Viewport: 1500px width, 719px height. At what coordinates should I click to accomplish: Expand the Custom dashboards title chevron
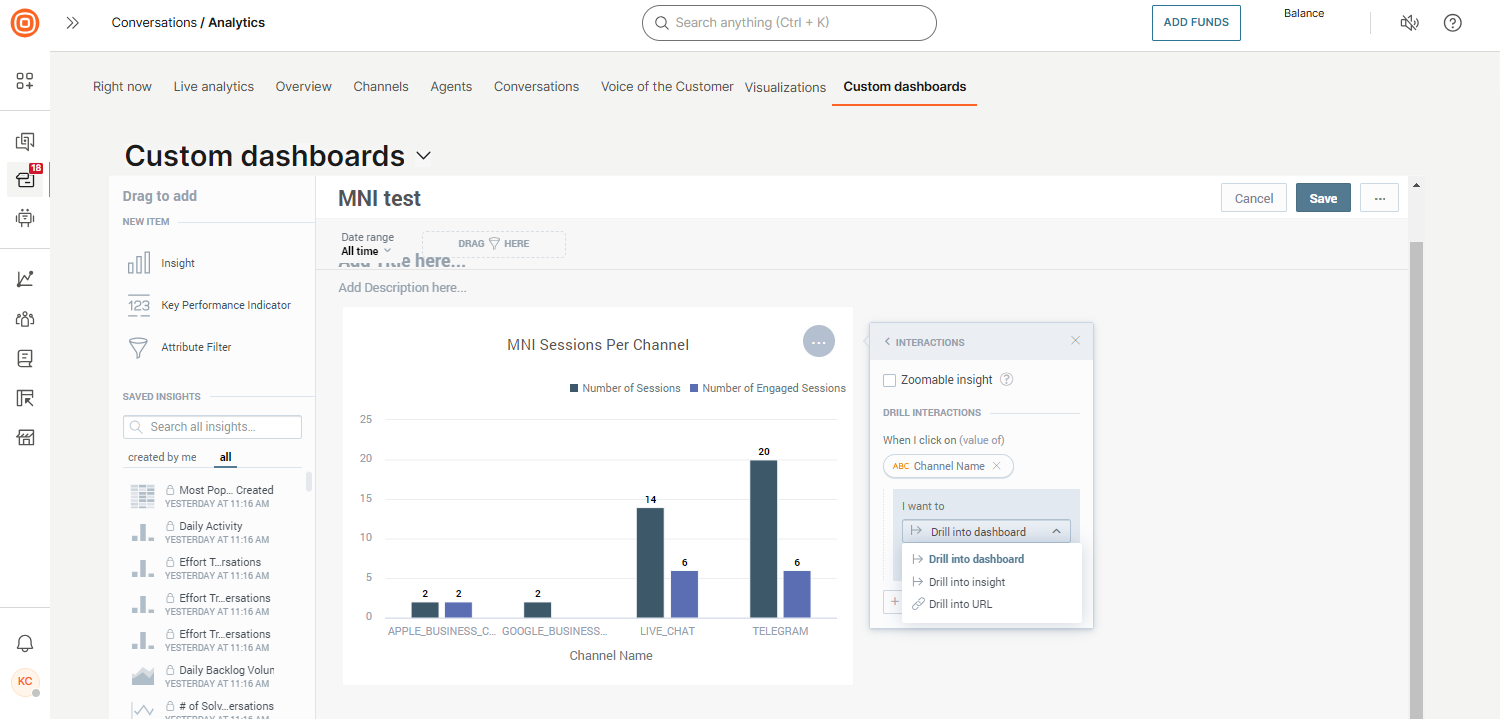point(423,156)
